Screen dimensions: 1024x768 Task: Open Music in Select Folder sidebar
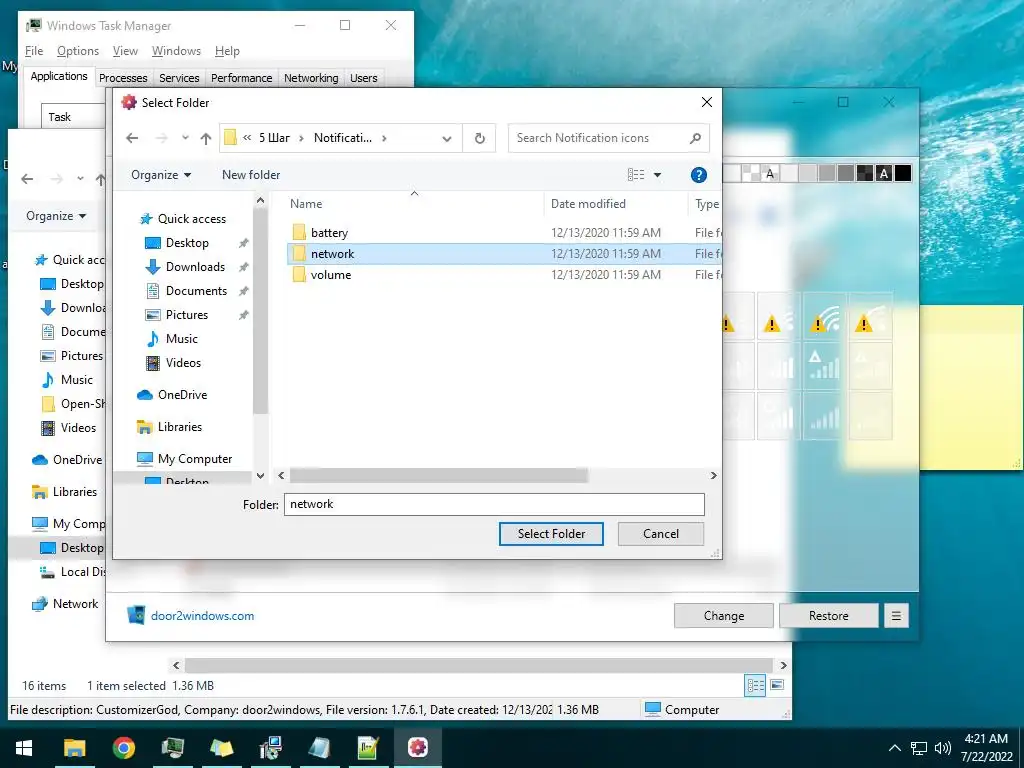[182, 339]
